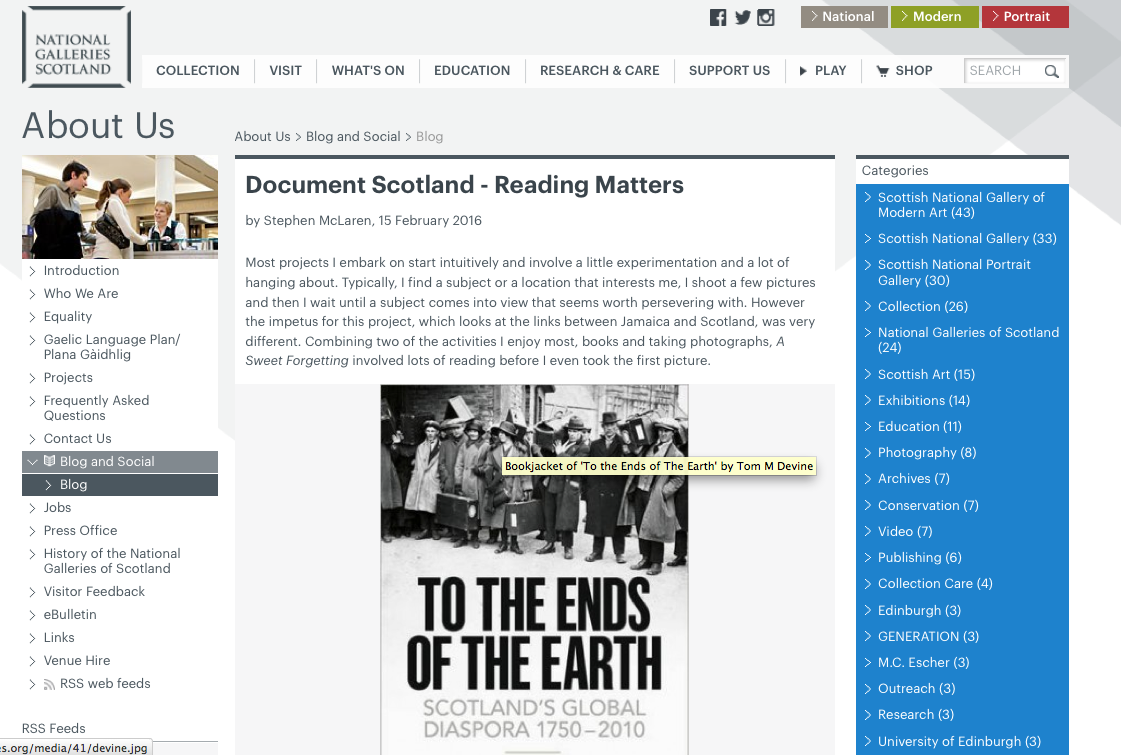Click the play triangle icon beside Play
The height and width of the screenshot is (755, 1121).
coord(803,71)
